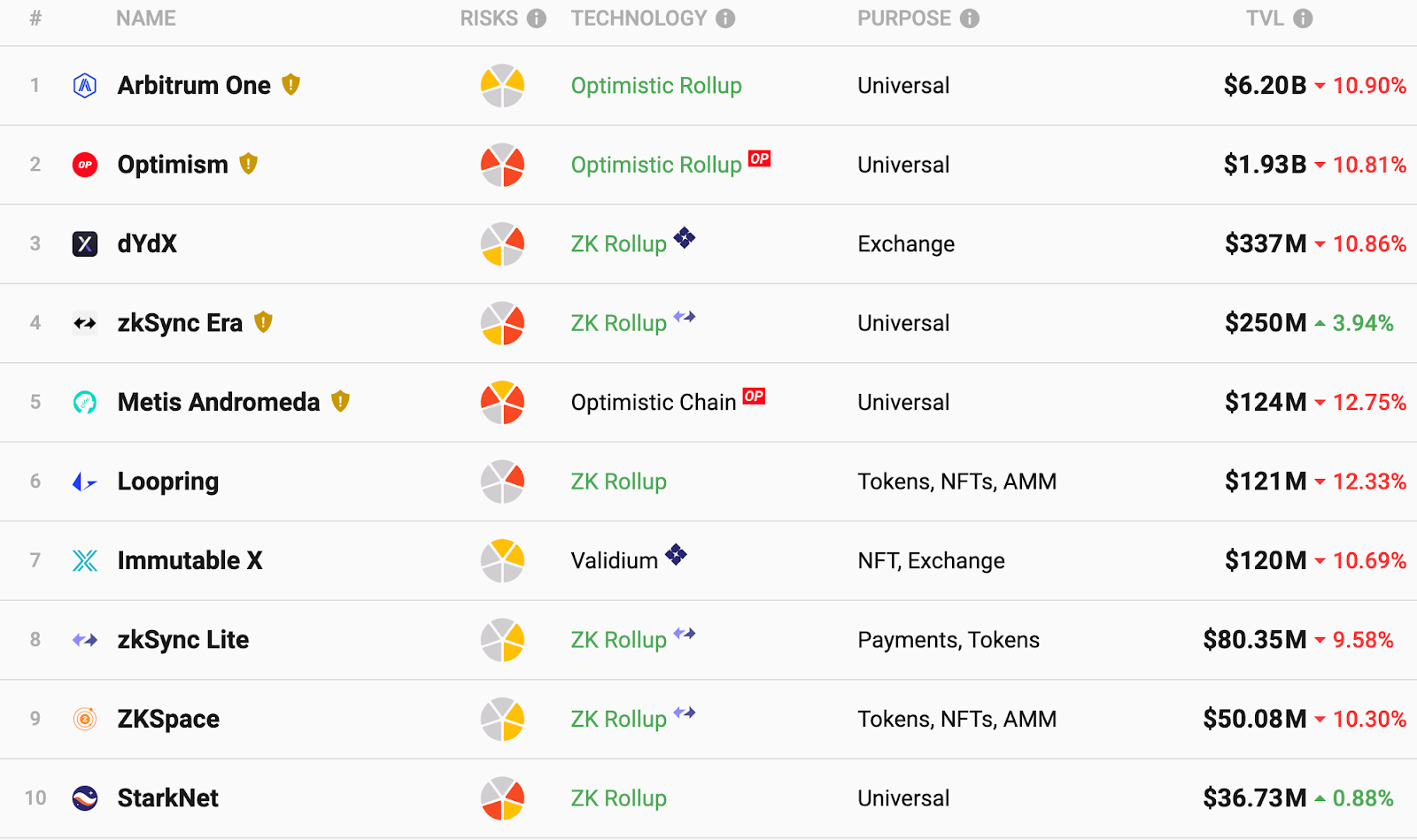Image resolution: width=1417 pixels, height=840 pixels.
Task: Click the Immutable X logo icon
Action: [x=85, y=560]
